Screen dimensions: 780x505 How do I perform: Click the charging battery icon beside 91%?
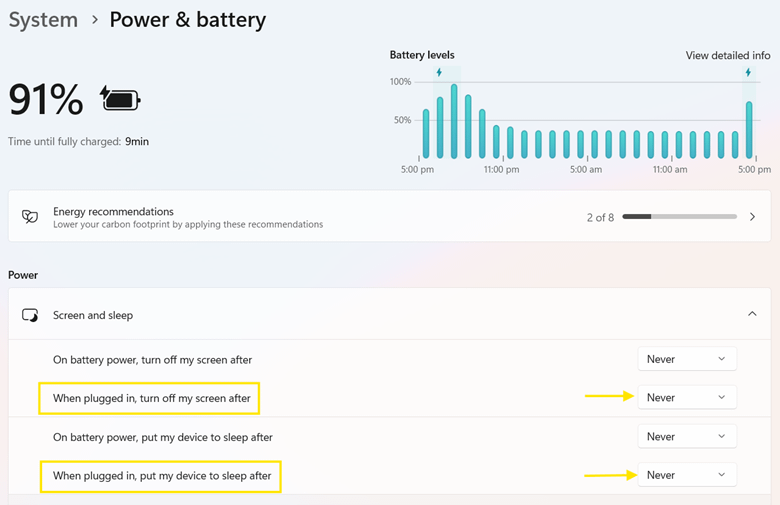(120, 99)
